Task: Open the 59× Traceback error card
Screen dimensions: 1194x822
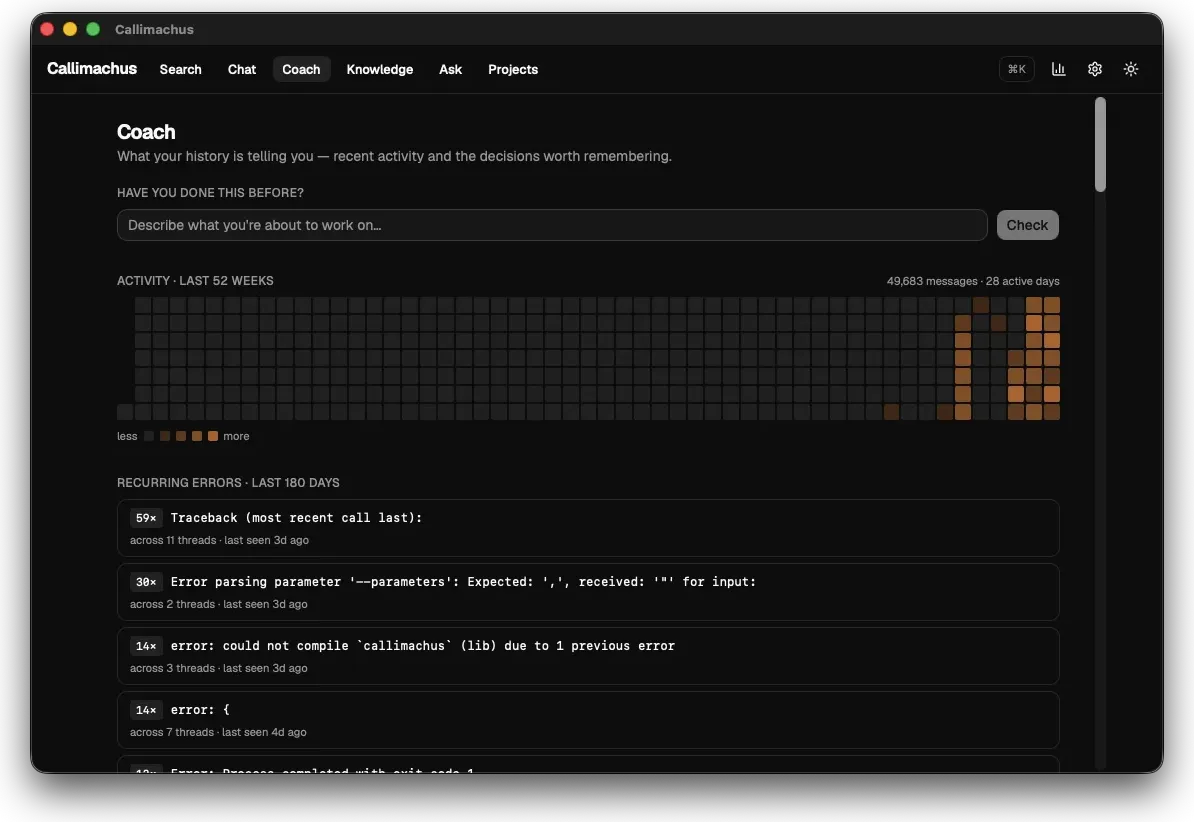Action: tap(588, 528)
